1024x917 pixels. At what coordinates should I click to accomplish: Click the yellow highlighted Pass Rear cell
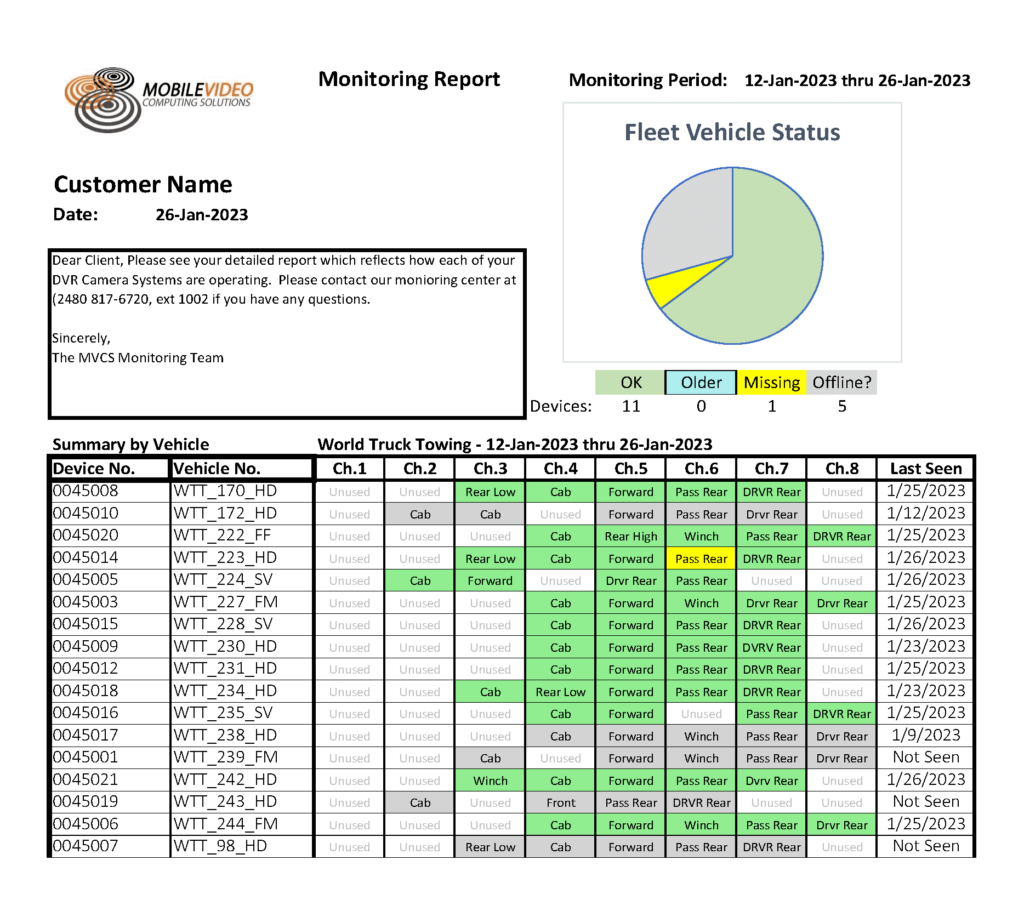tap(701, 558)
